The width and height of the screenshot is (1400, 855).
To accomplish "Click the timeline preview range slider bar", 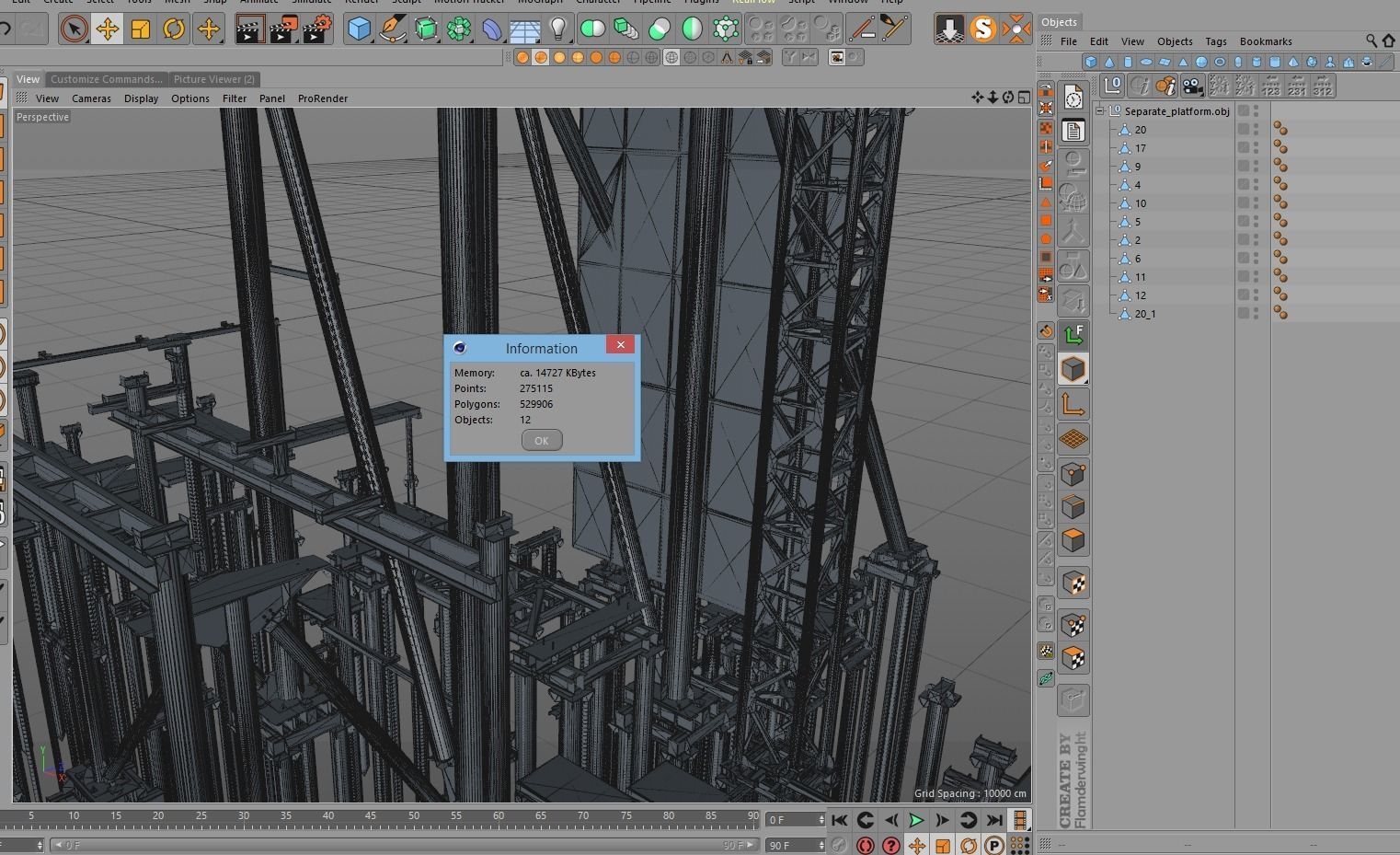I will tap(404, 845).
